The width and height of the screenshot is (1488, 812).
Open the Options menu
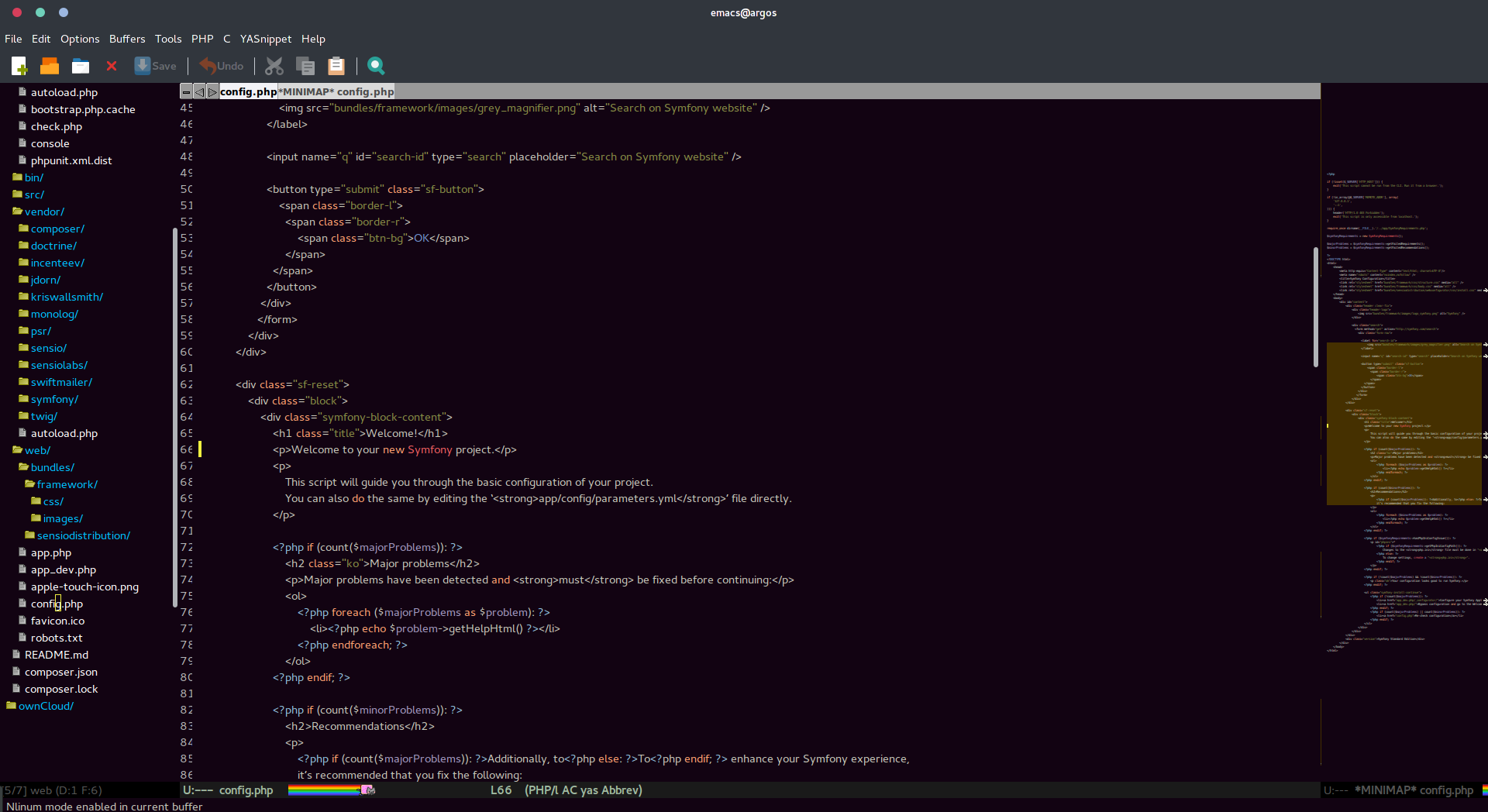pos(80,39)
